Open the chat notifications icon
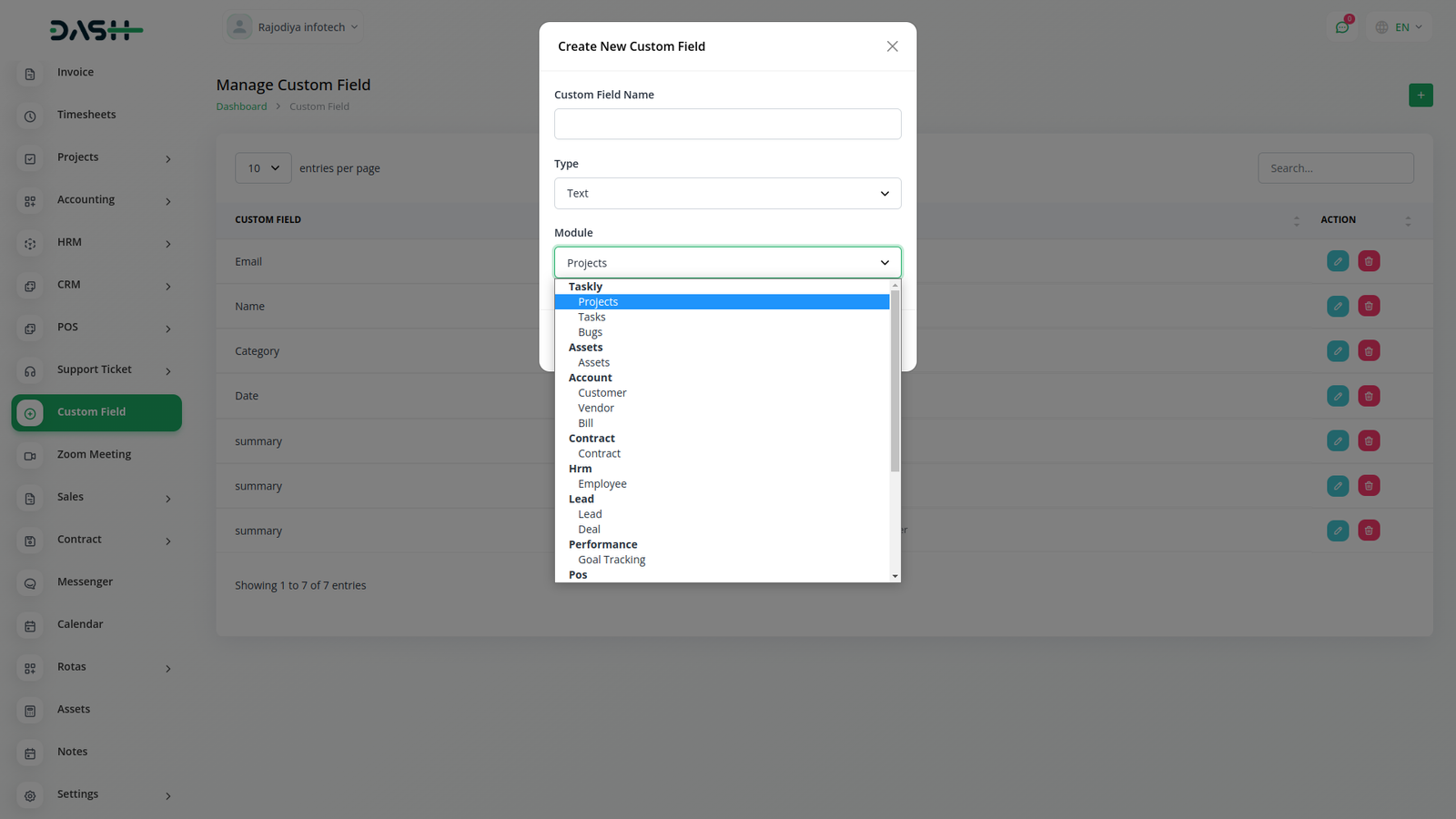The image size is (1456, 819). [x=1342, y=27]
